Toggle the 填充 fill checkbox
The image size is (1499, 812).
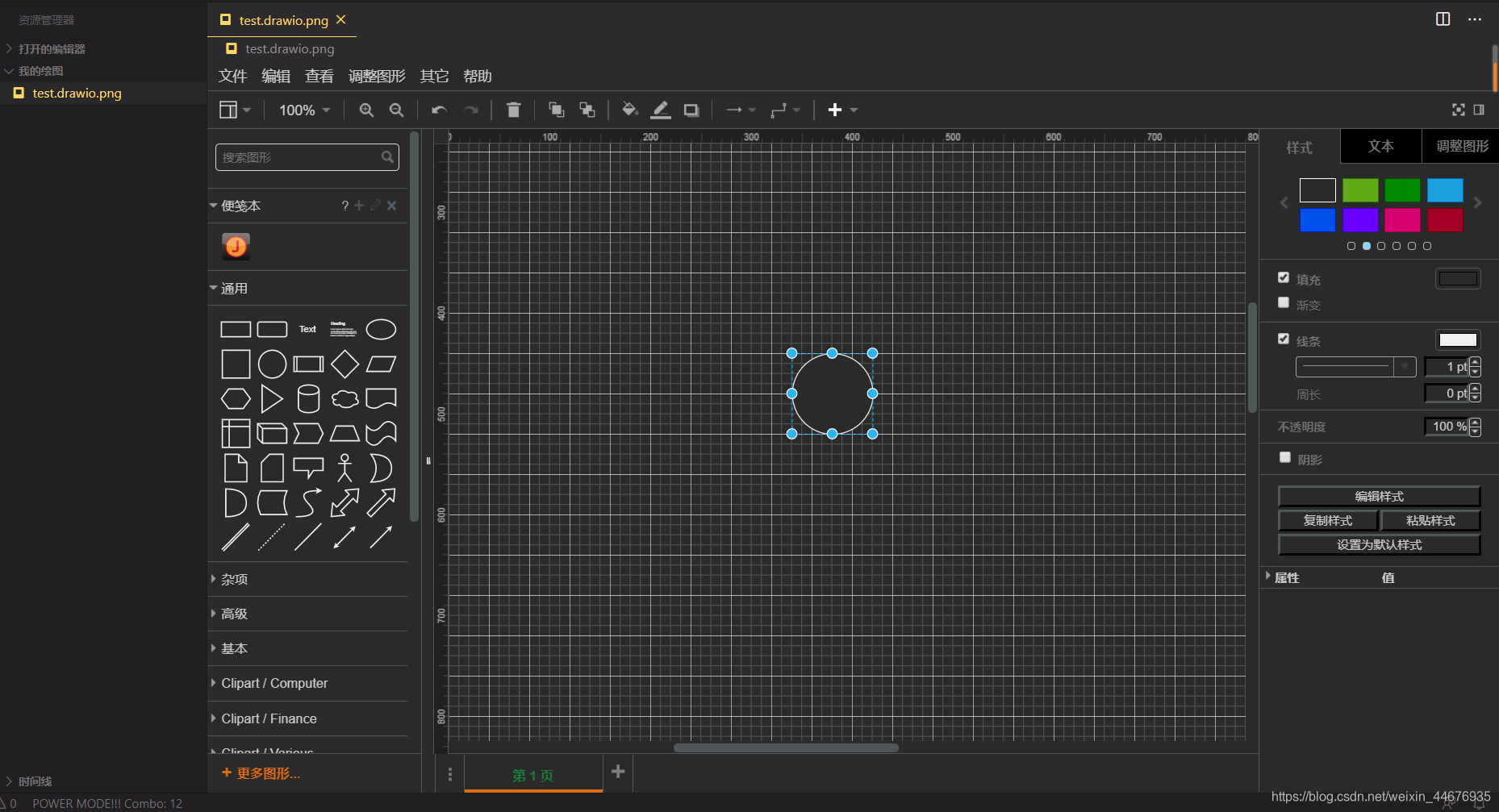(1284, 277)
